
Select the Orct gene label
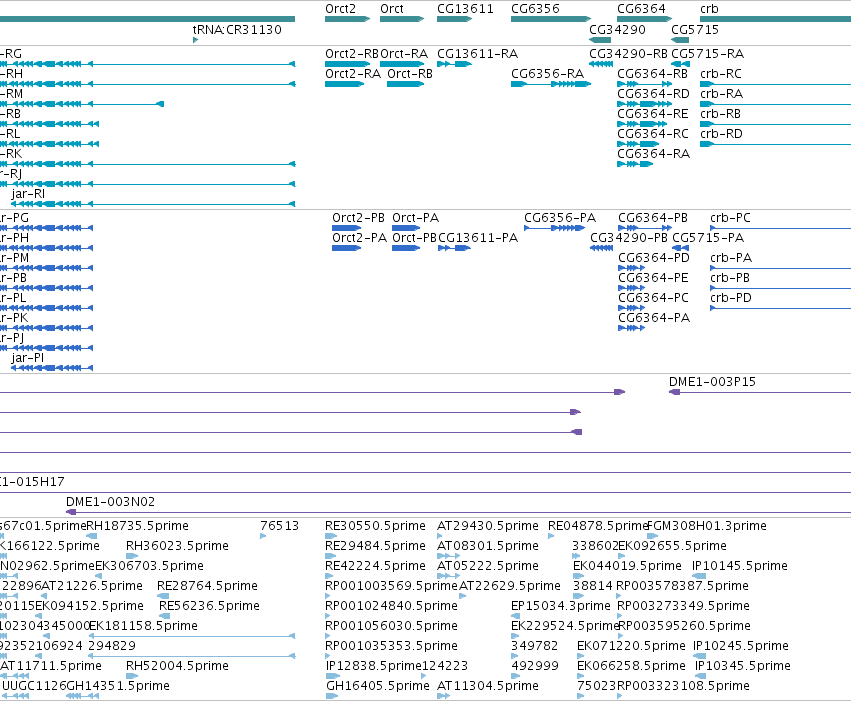point(392,9)
